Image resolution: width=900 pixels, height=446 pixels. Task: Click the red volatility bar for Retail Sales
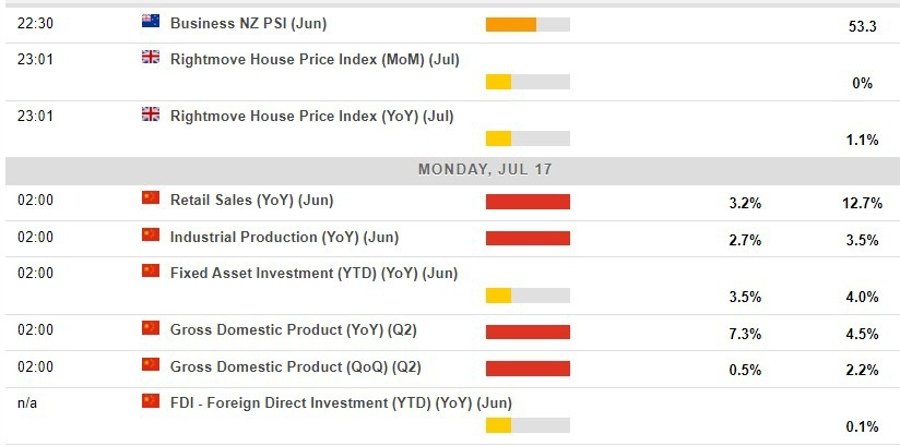pos(527,202)
